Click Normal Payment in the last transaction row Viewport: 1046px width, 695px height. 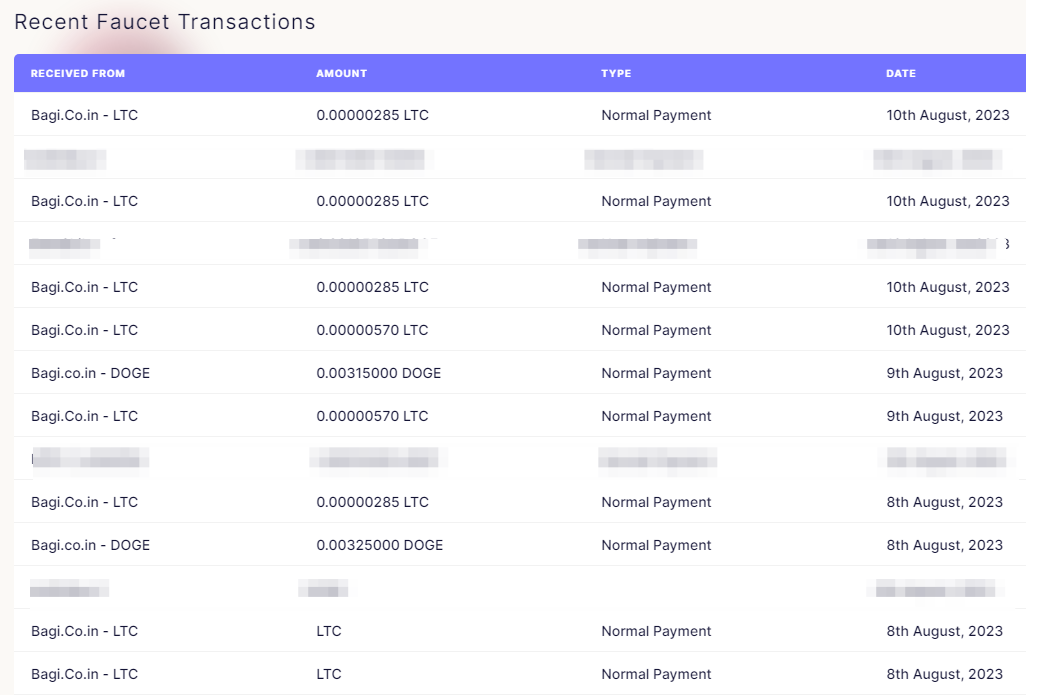[656, 674]
